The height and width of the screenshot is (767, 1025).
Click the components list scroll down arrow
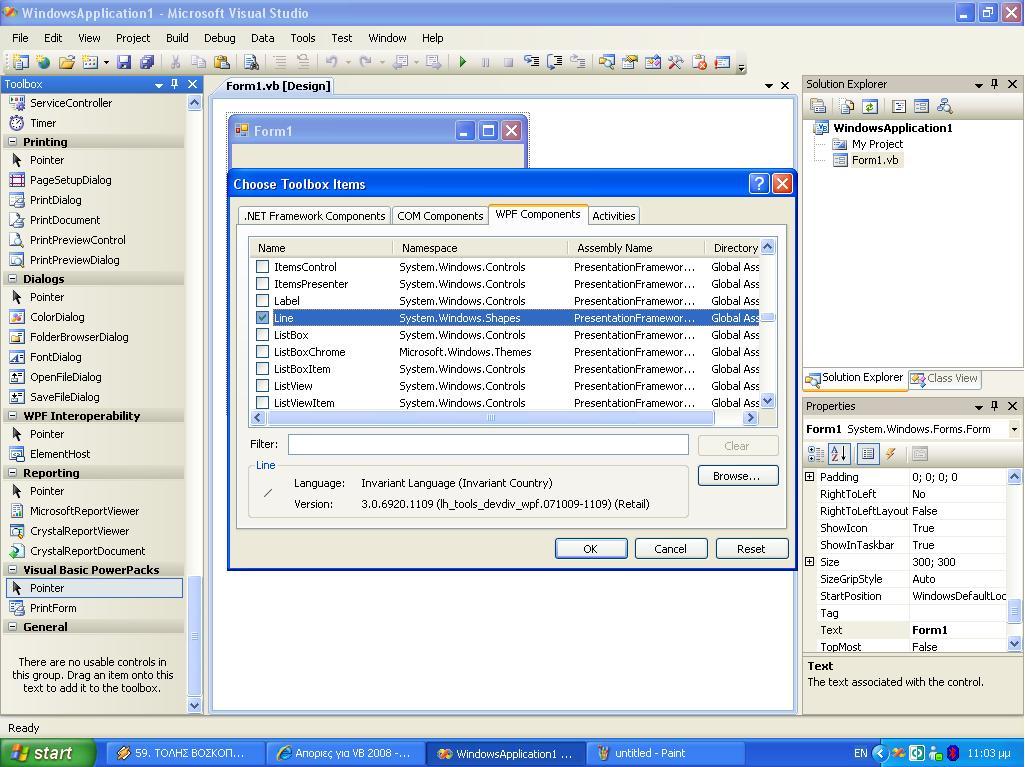[768, 401]
